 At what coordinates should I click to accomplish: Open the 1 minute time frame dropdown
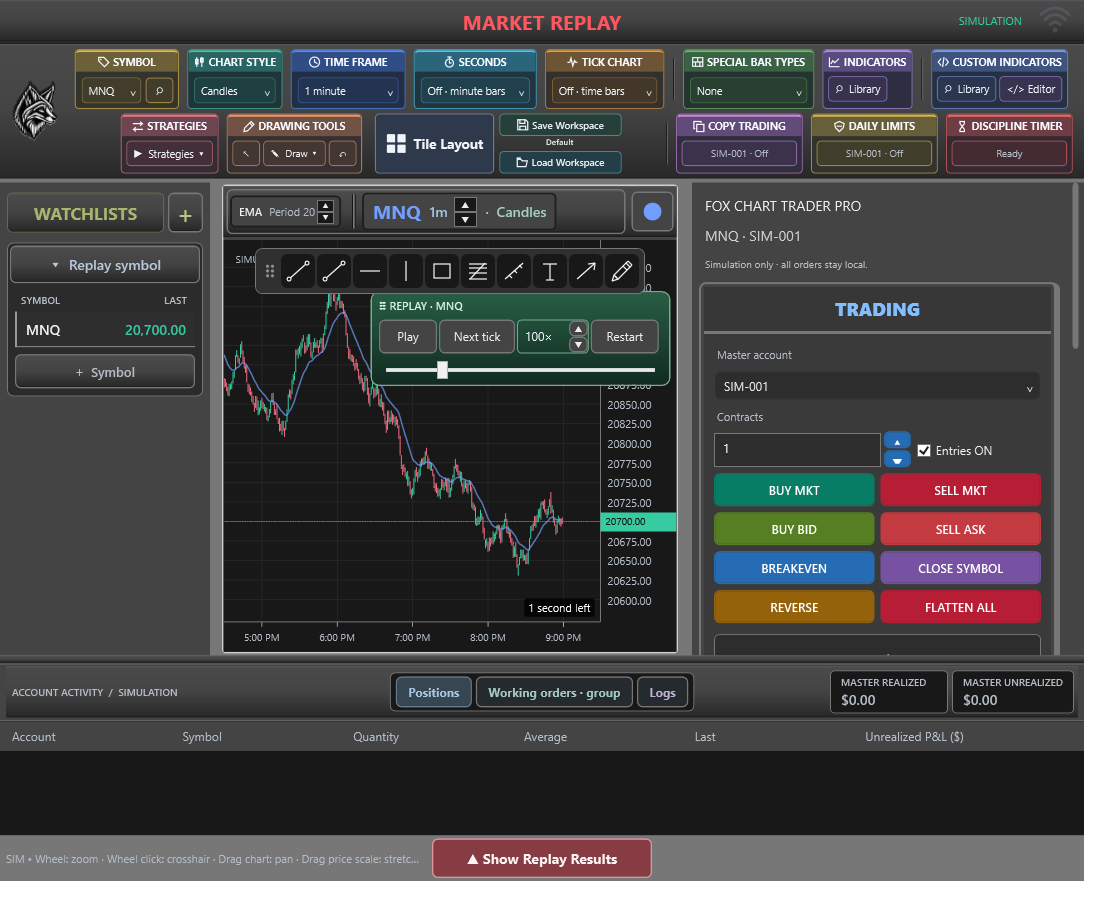[349, 91]
